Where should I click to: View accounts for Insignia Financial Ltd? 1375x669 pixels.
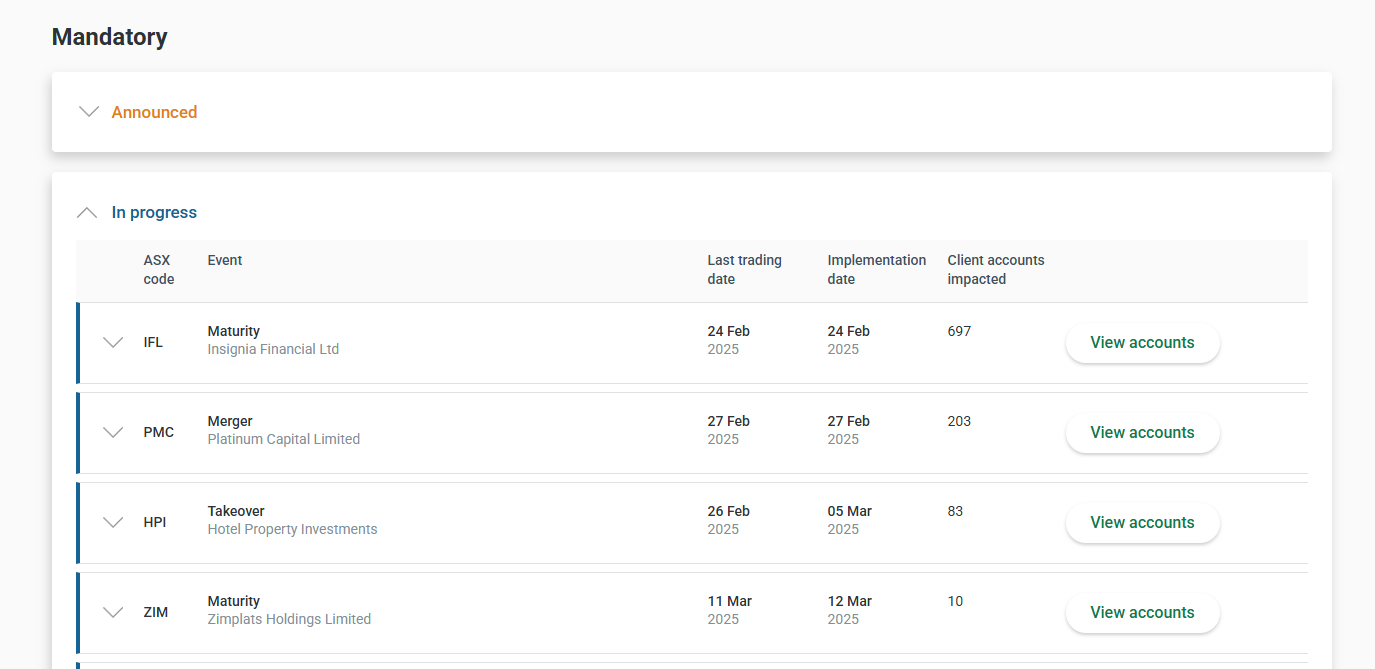[1142, 342]
